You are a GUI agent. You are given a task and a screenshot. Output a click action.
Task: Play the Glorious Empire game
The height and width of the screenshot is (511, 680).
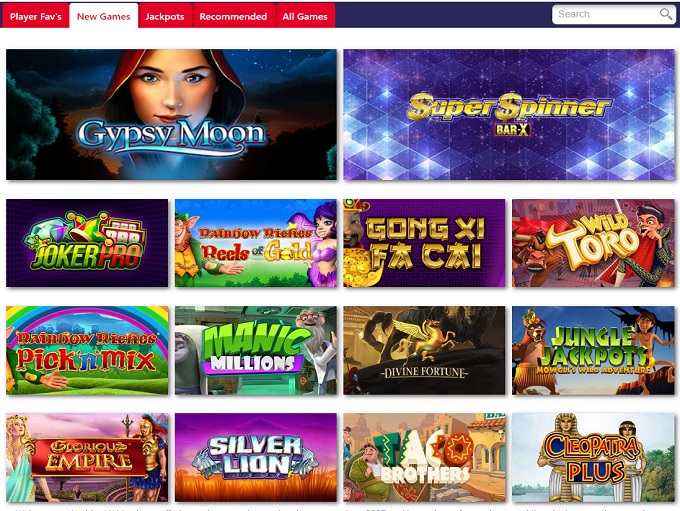[x=87, y=457]
